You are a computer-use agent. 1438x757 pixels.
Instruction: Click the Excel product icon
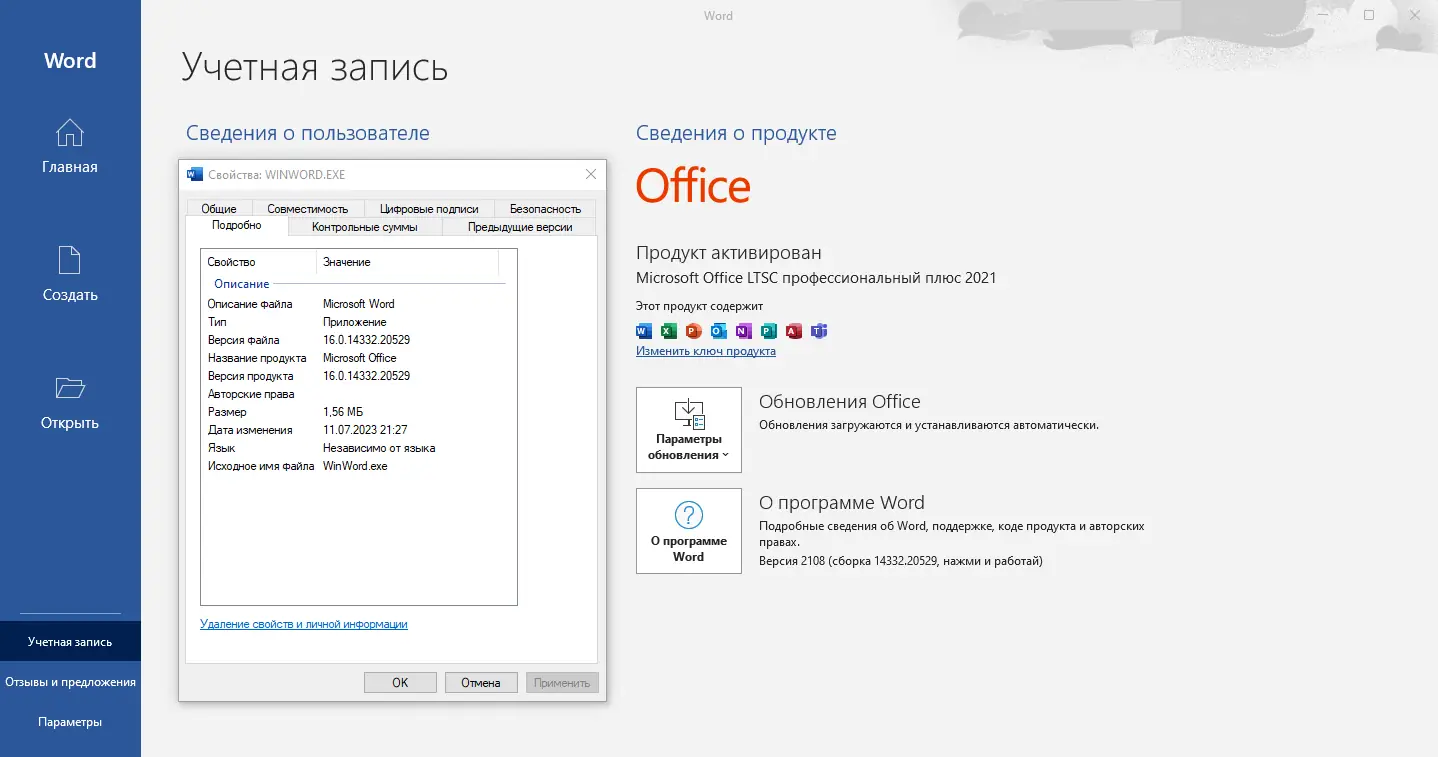pyautogui.click(x=669, y=331)
